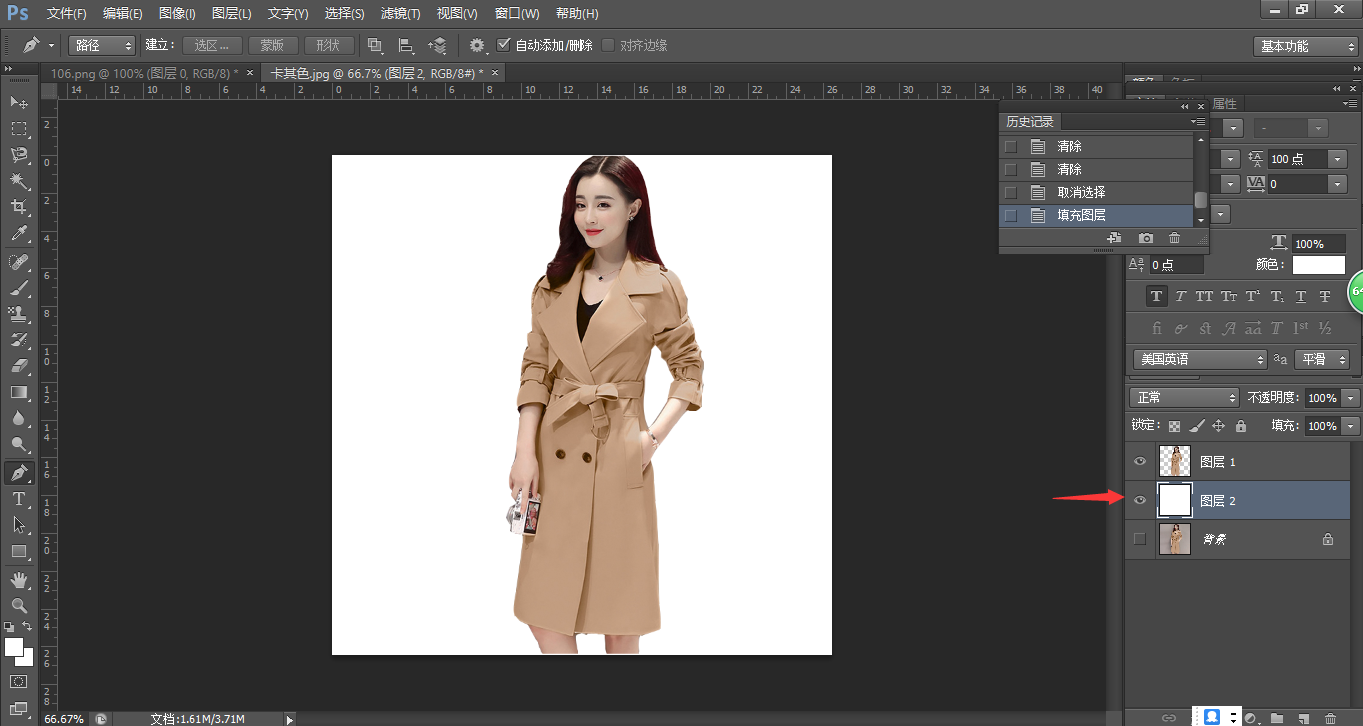Select the Magic Wand tool
The image size is (1363, 726).
coord(19,181)
